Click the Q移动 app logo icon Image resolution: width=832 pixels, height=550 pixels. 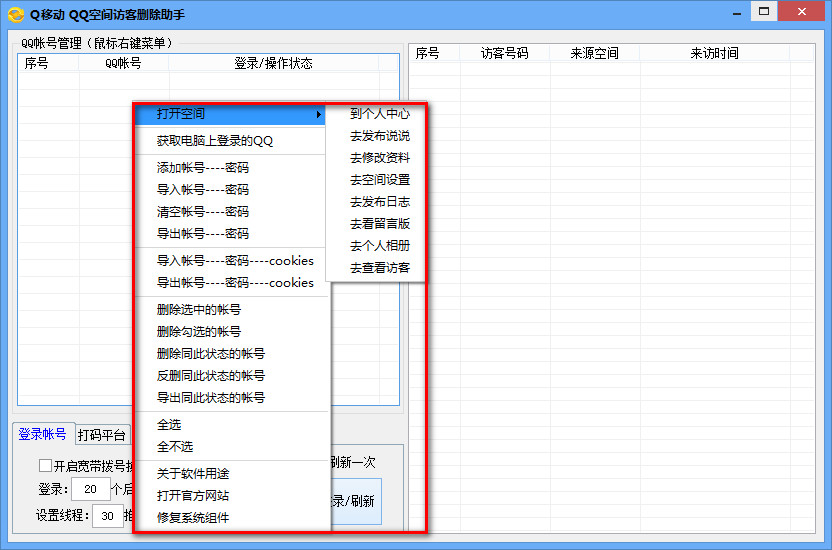tap(16, 14)
